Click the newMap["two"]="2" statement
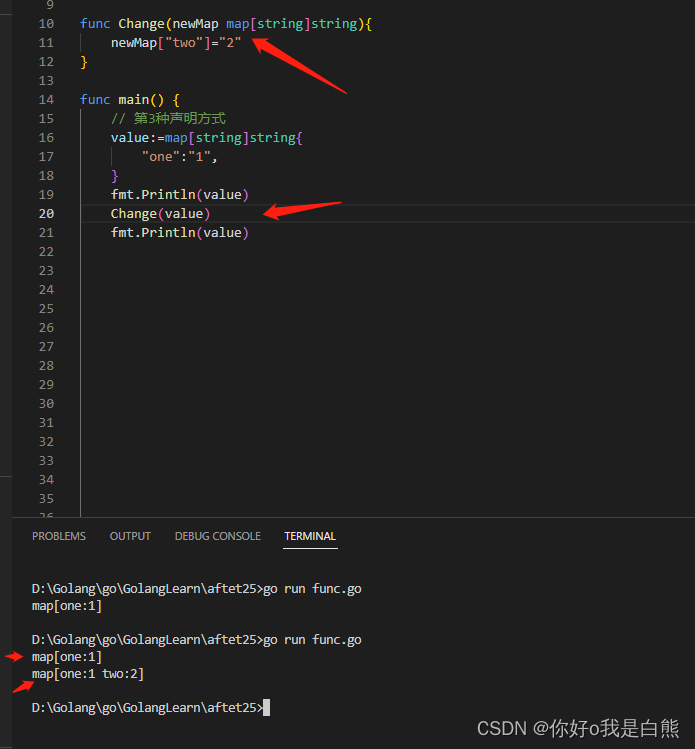Image resolution: width=695 pixels, height=749 pixels. (x=176, y=43)
